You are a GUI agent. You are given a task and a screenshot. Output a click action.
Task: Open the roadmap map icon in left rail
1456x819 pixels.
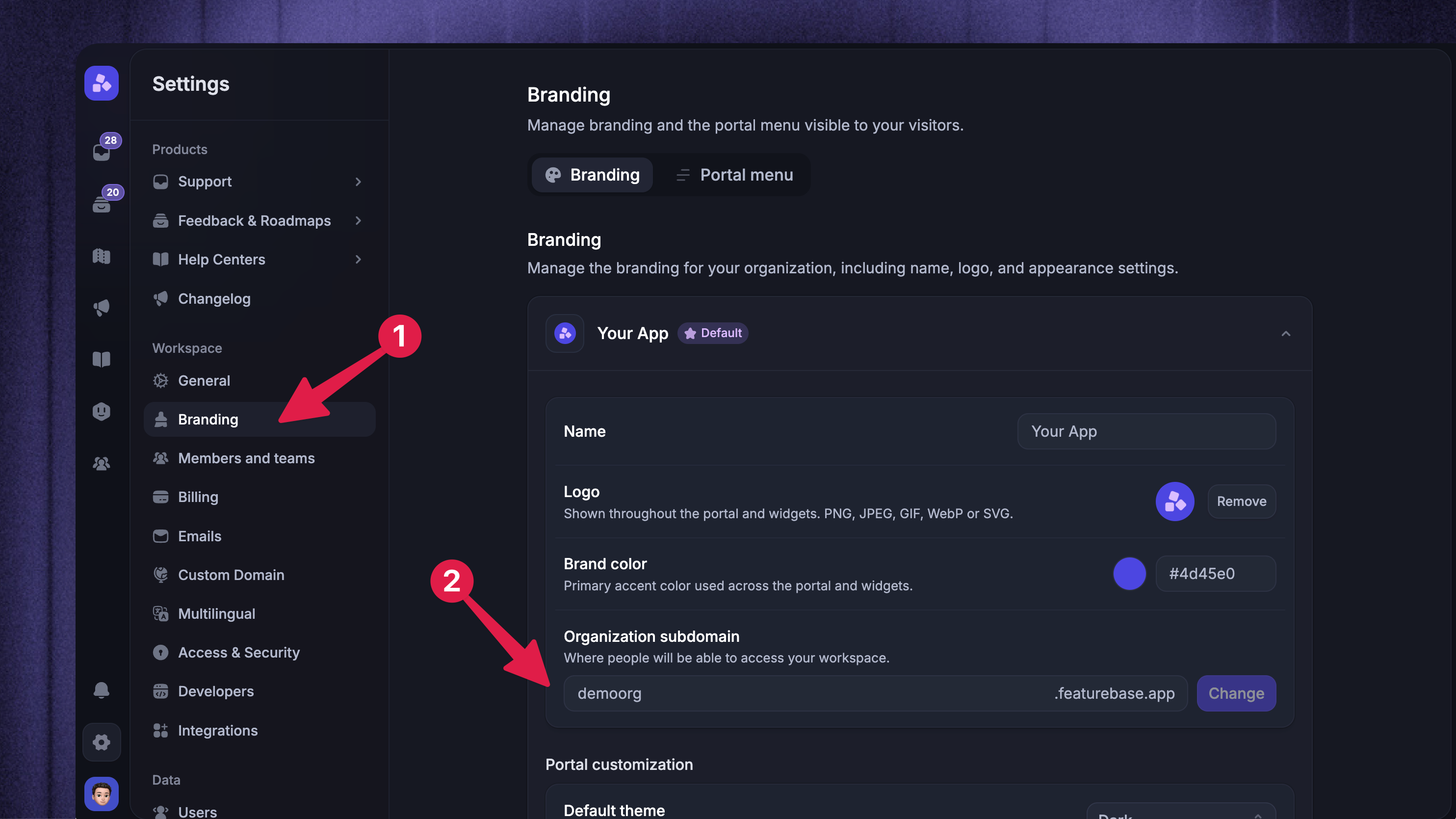pyautogui.click(x=102, y=256)
